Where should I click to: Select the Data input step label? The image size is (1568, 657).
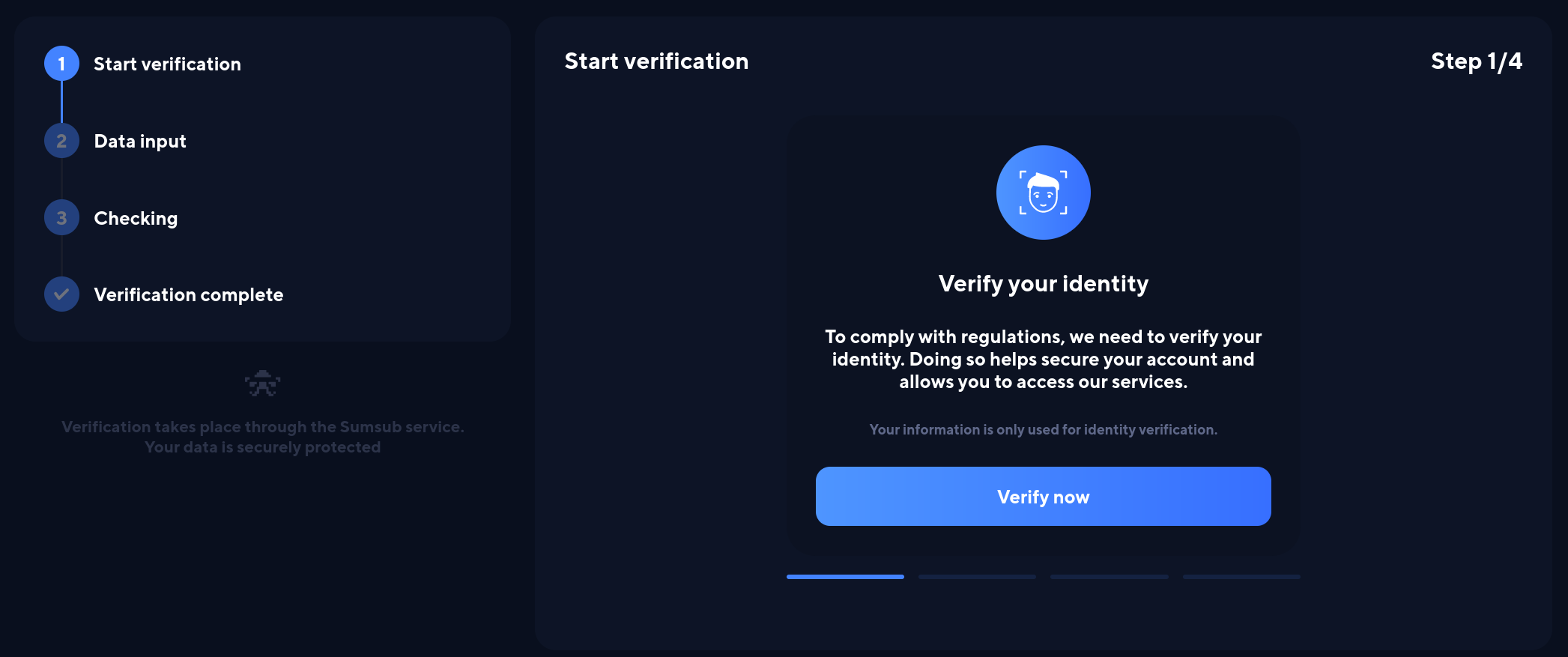[x=140, y=142]
